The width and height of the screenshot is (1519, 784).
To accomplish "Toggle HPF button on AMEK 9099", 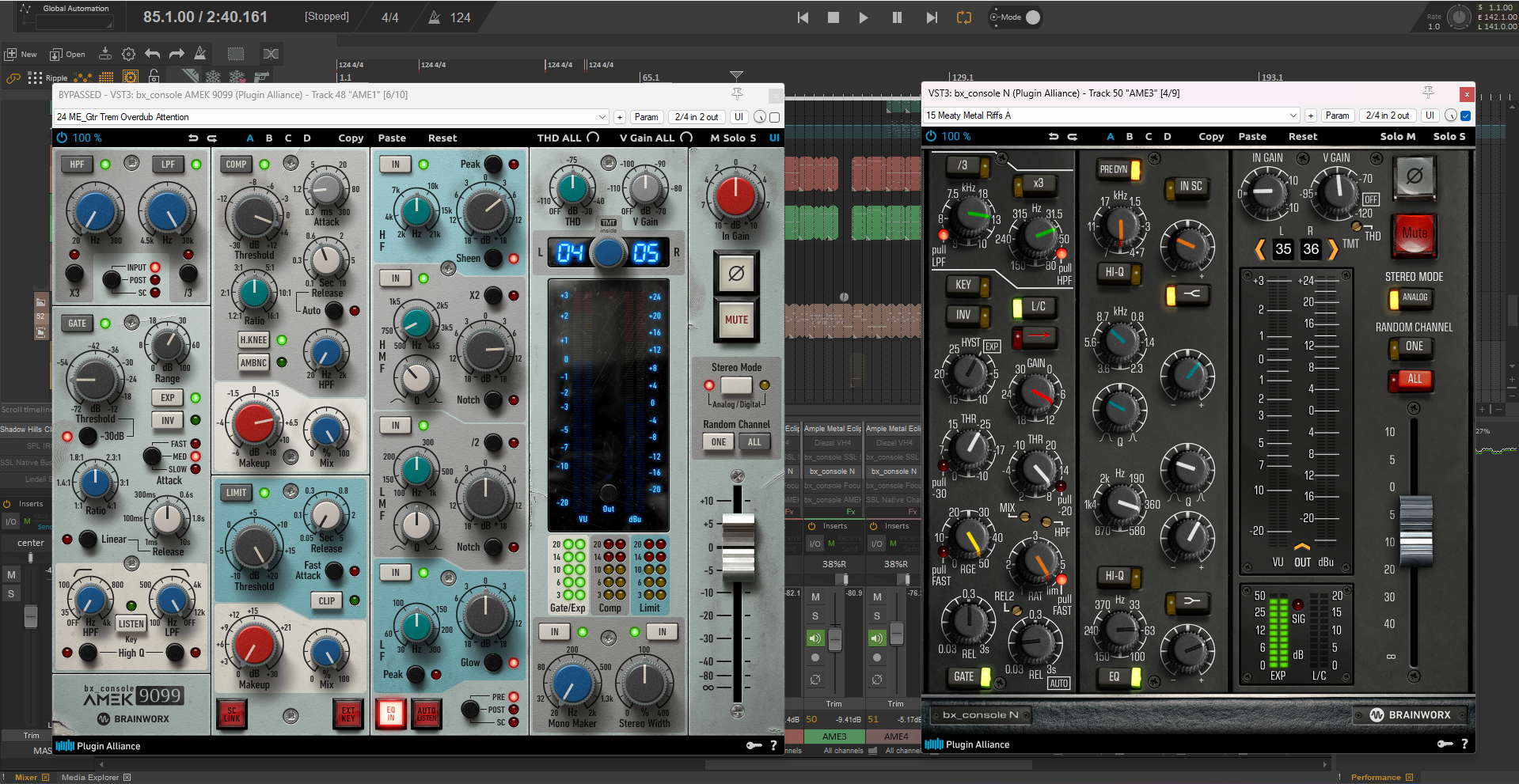I will [77, 165].
